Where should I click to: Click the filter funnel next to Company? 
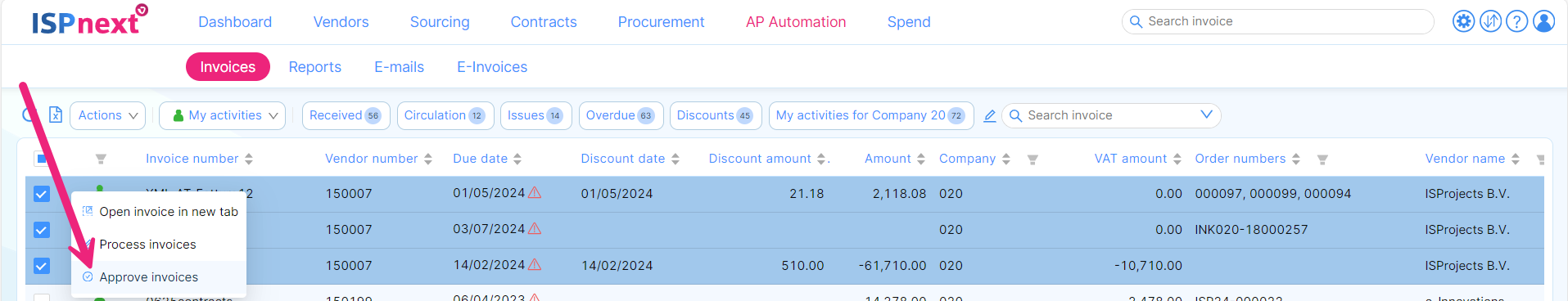click(x=1033, y=159)
